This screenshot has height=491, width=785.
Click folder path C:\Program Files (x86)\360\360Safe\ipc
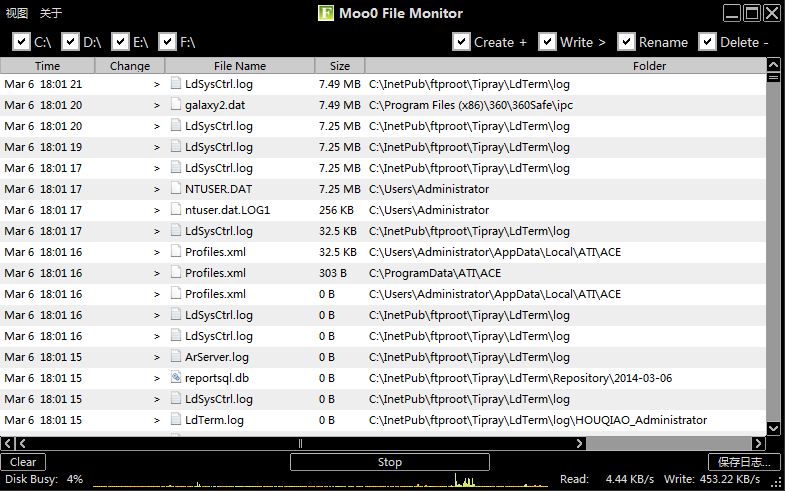pos(471,105)
